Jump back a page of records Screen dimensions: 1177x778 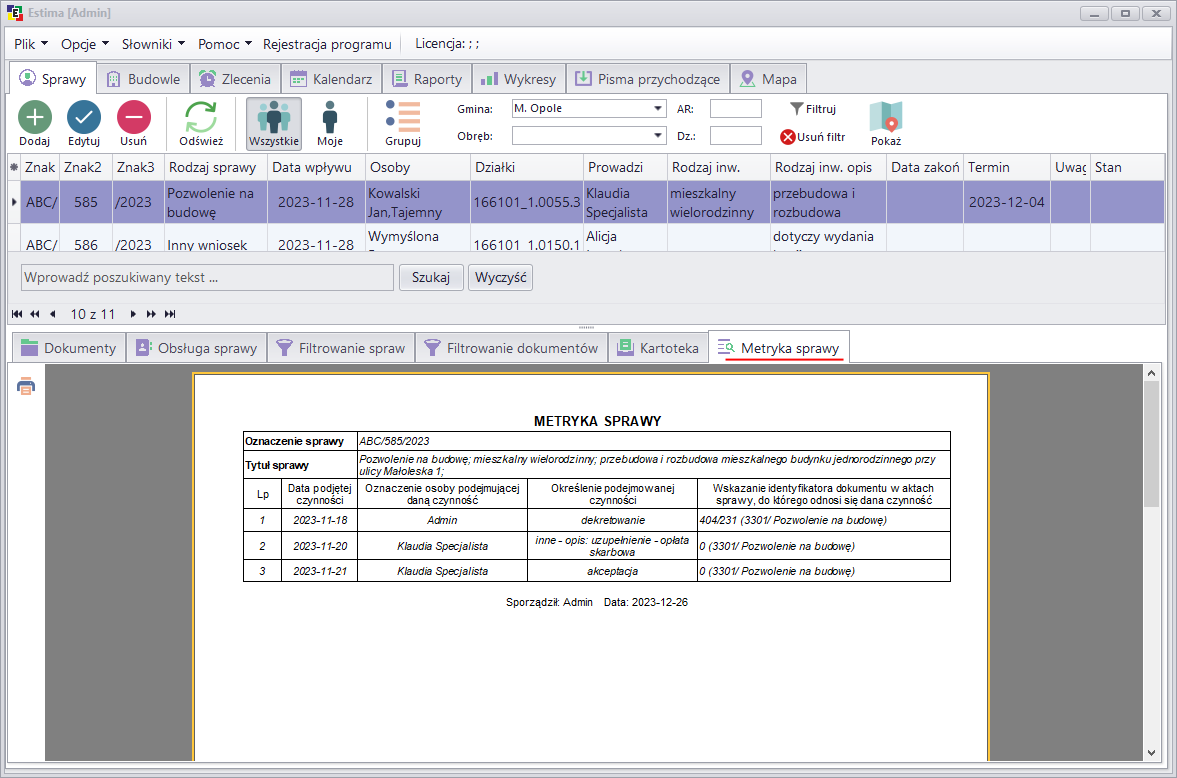click(35, 314)
